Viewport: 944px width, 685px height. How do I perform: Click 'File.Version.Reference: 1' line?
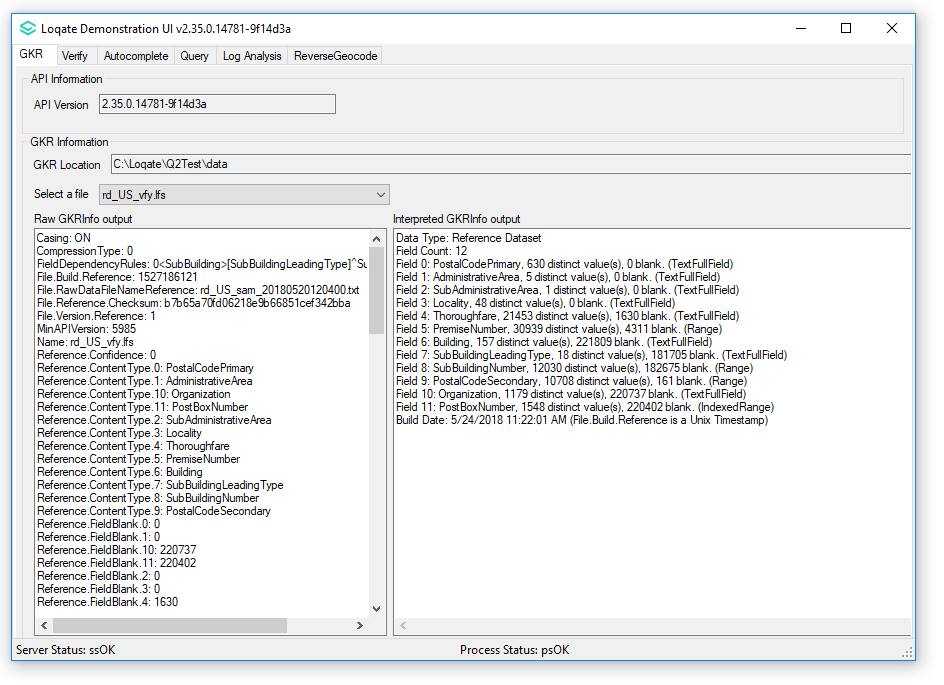(96, 316)
